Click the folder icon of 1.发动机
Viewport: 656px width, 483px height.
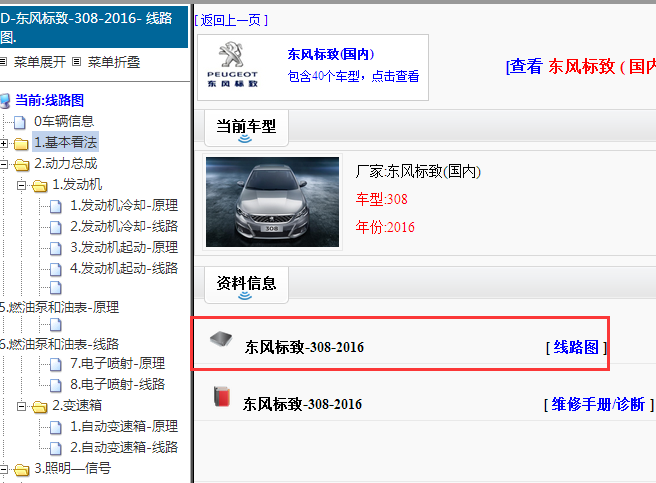[40, 185]
